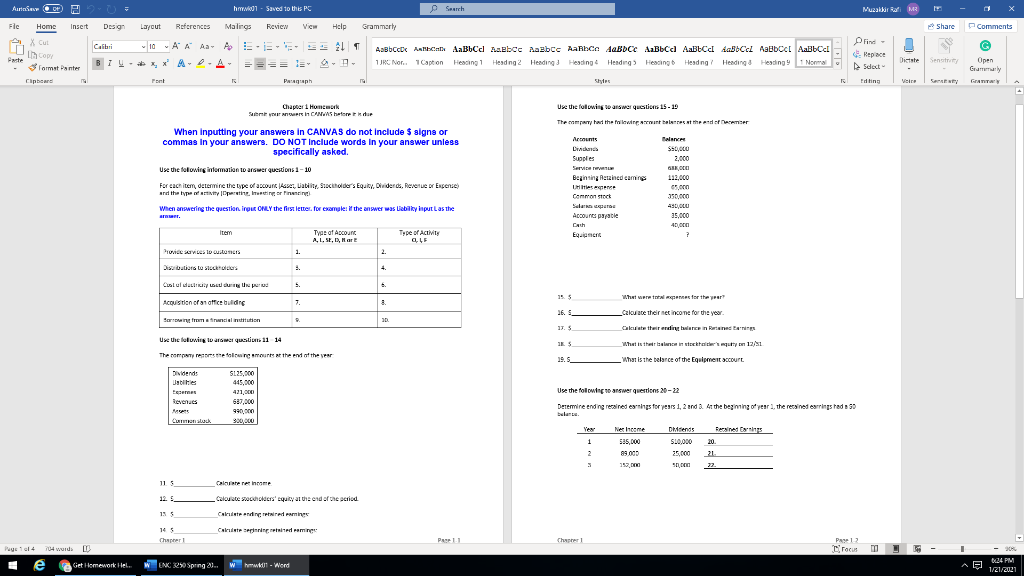The width and height of the screenshot is (1024, 576).
Task: Collapse the ribbon with chevron
Action: tap(1017, 81)
